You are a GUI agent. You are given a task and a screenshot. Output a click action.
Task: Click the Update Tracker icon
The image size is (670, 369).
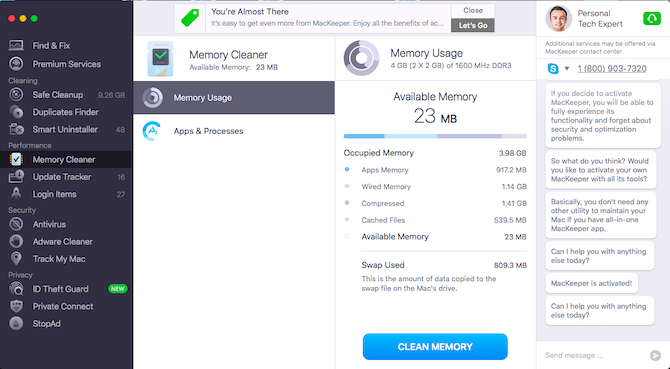pyautogui.click(x=16, y=176)
